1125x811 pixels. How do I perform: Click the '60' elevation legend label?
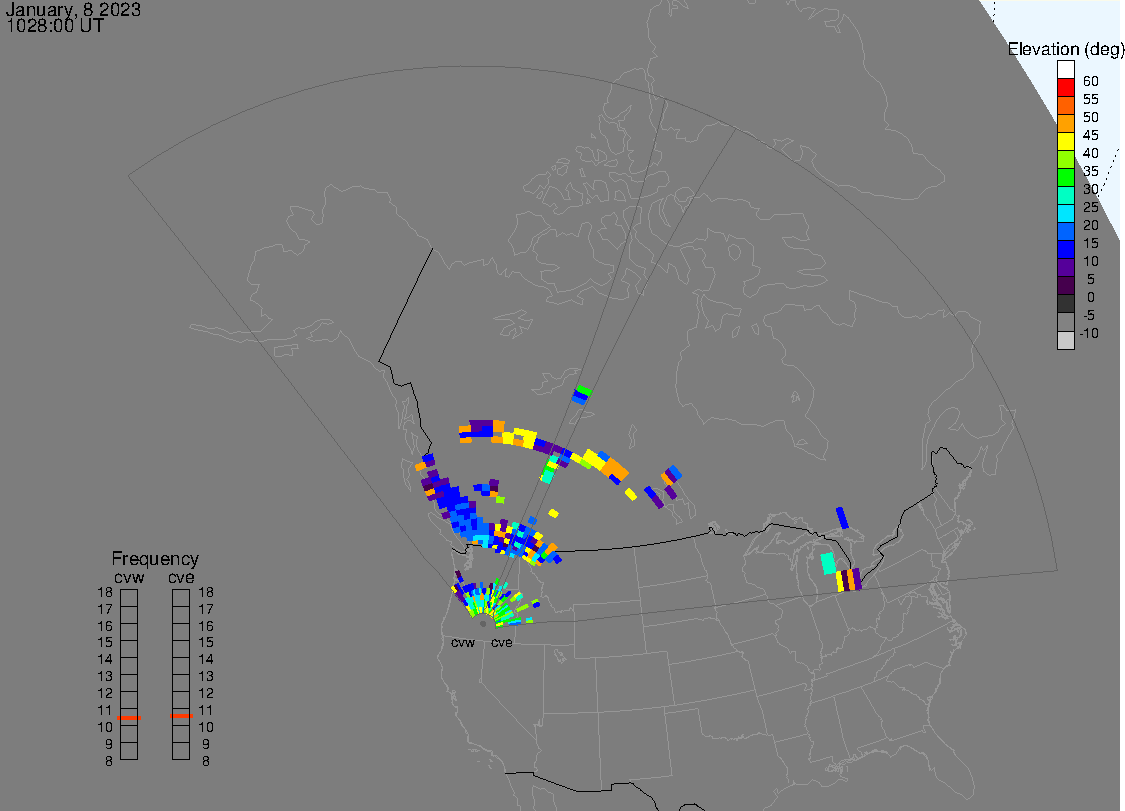[x=1091, y=81]
